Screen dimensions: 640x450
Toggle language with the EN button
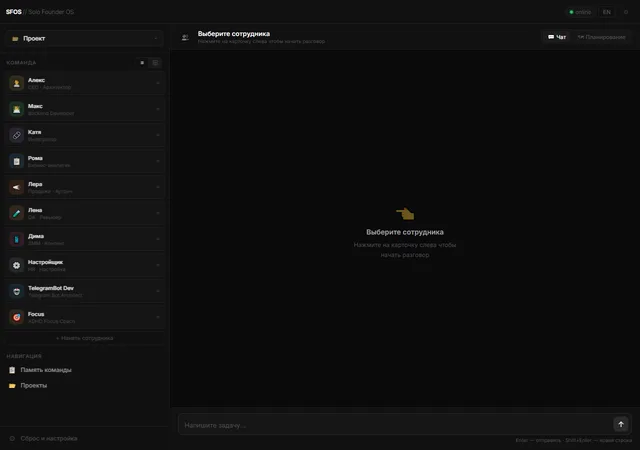pyautogui.click(x=607, y=12)
